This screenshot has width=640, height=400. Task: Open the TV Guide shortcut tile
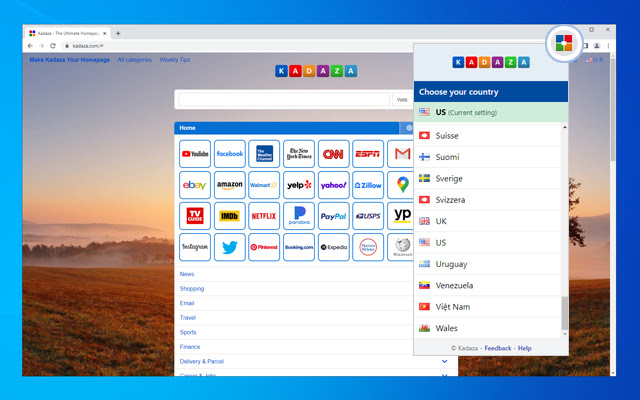195,216
